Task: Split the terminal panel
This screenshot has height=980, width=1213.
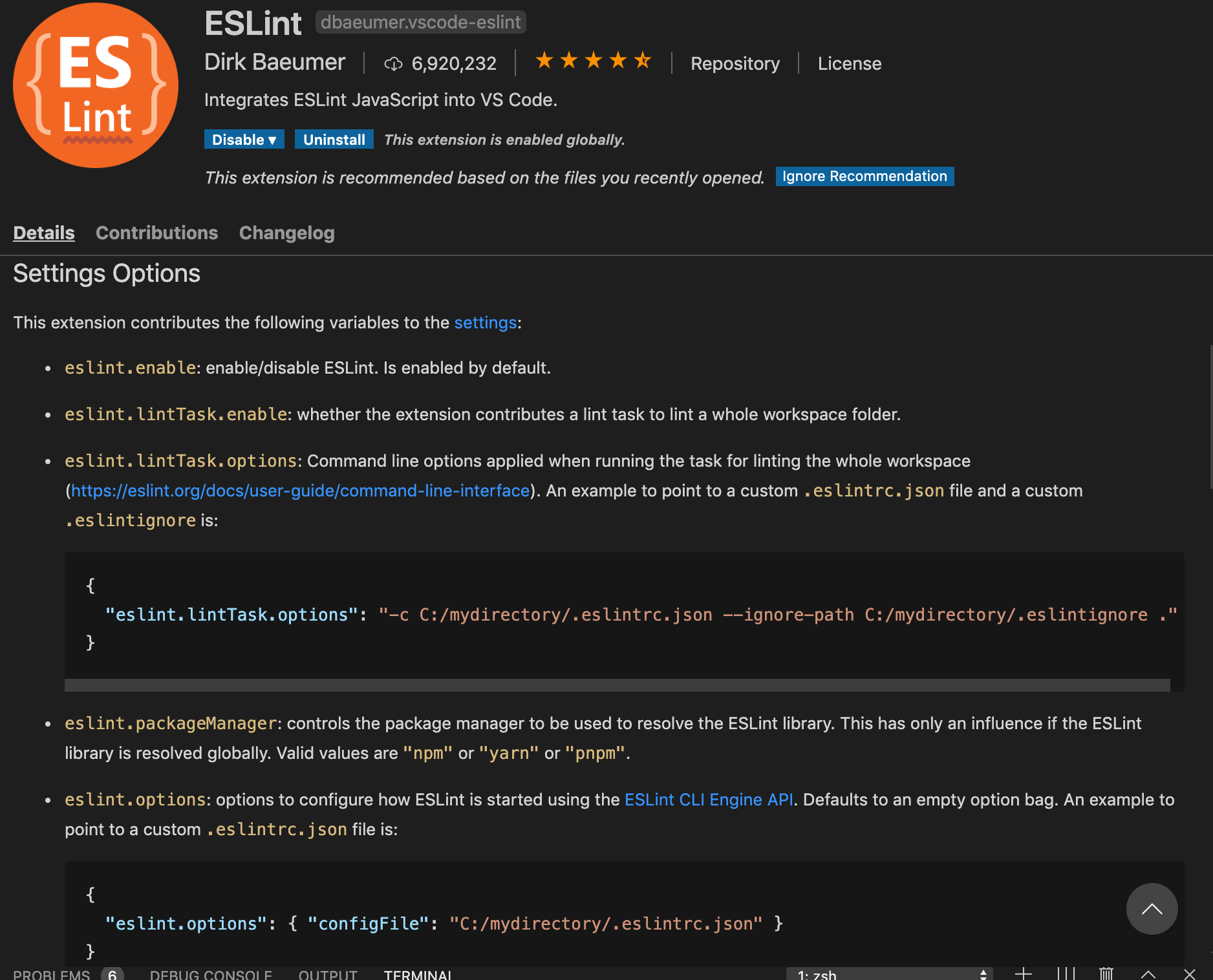Action: coord(1066,974)
